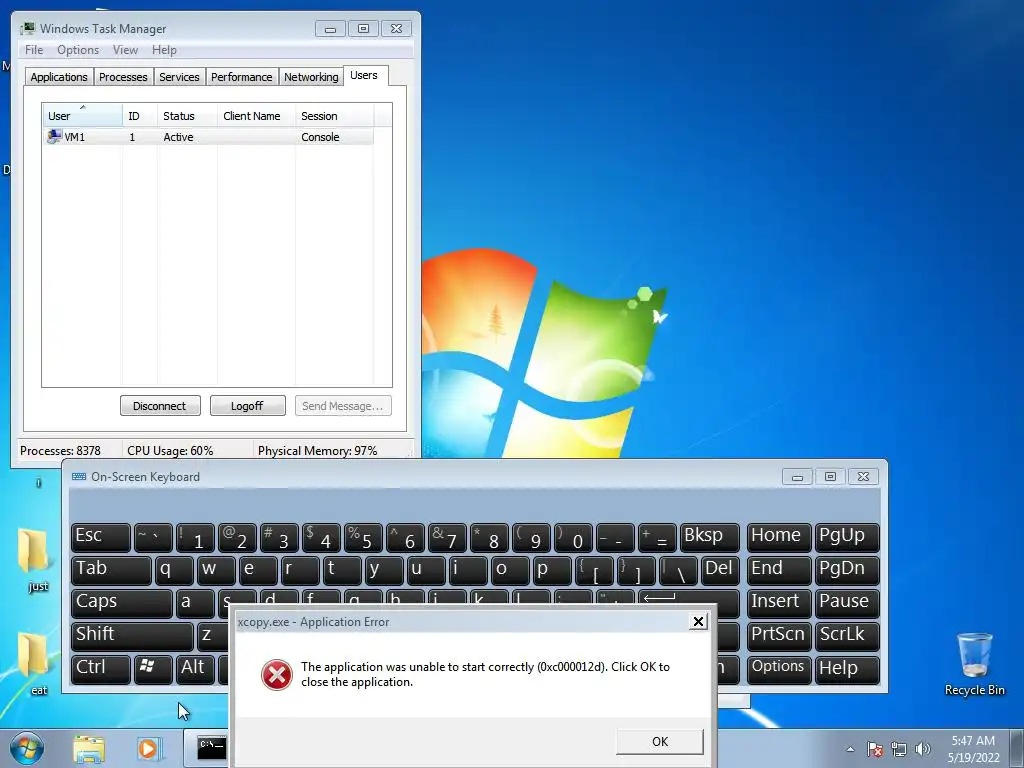Switch to the Applications tab
Screen dimensions: 1024x768
tap(59, 77)
